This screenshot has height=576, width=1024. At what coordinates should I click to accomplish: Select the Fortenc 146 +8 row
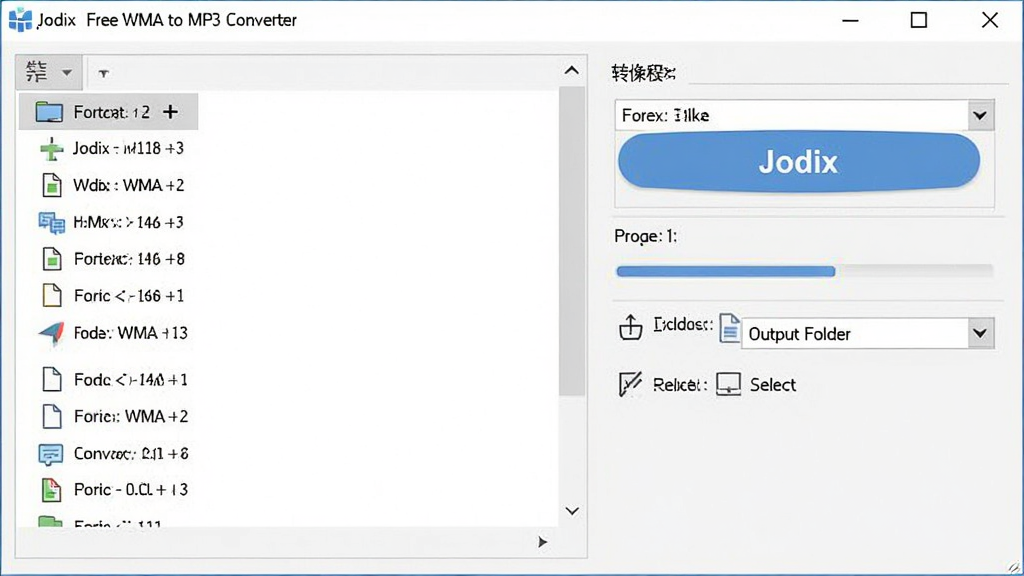click(x=112, y=259)
